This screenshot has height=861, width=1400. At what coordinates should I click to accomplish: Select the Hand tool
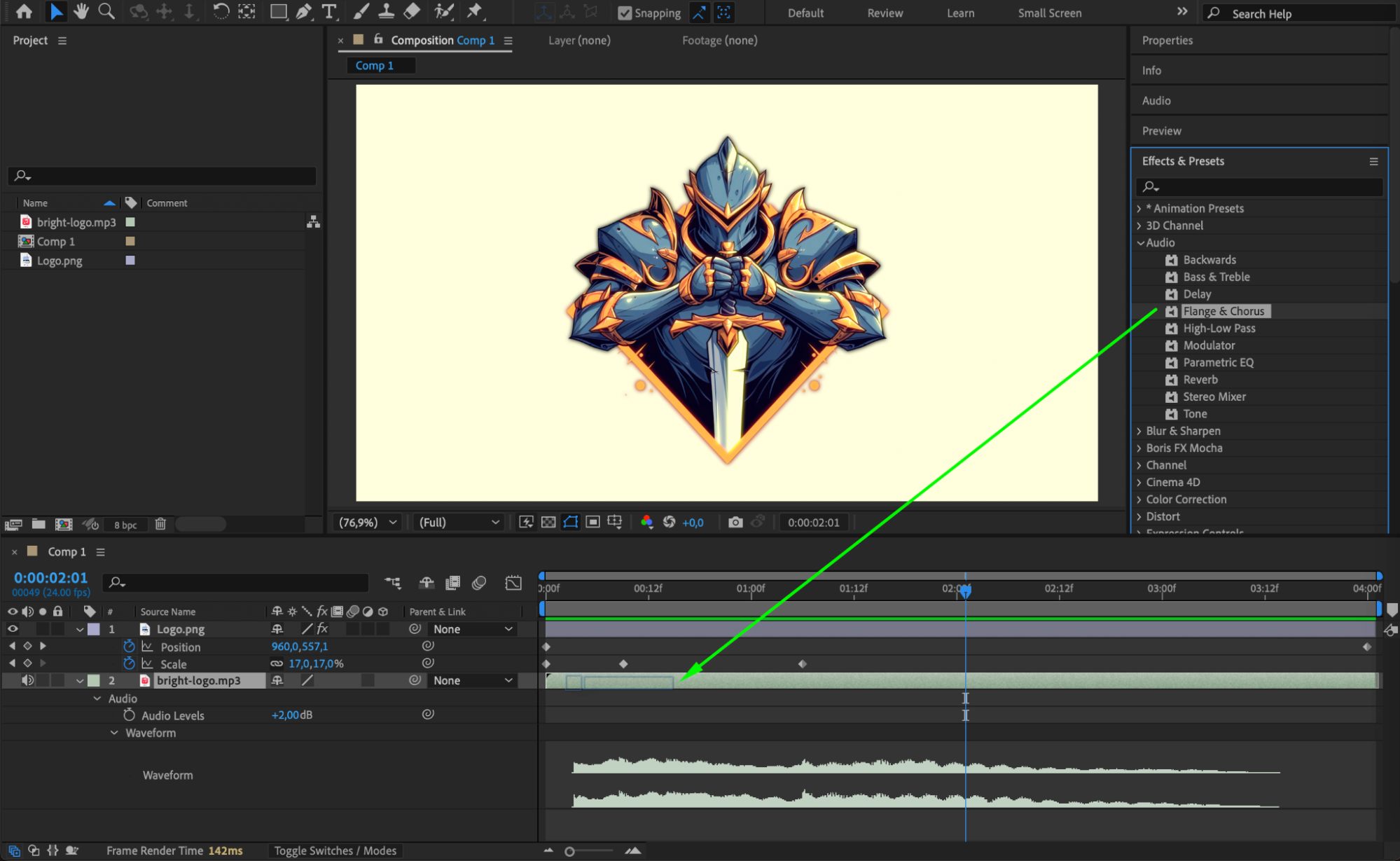(81, 11)
